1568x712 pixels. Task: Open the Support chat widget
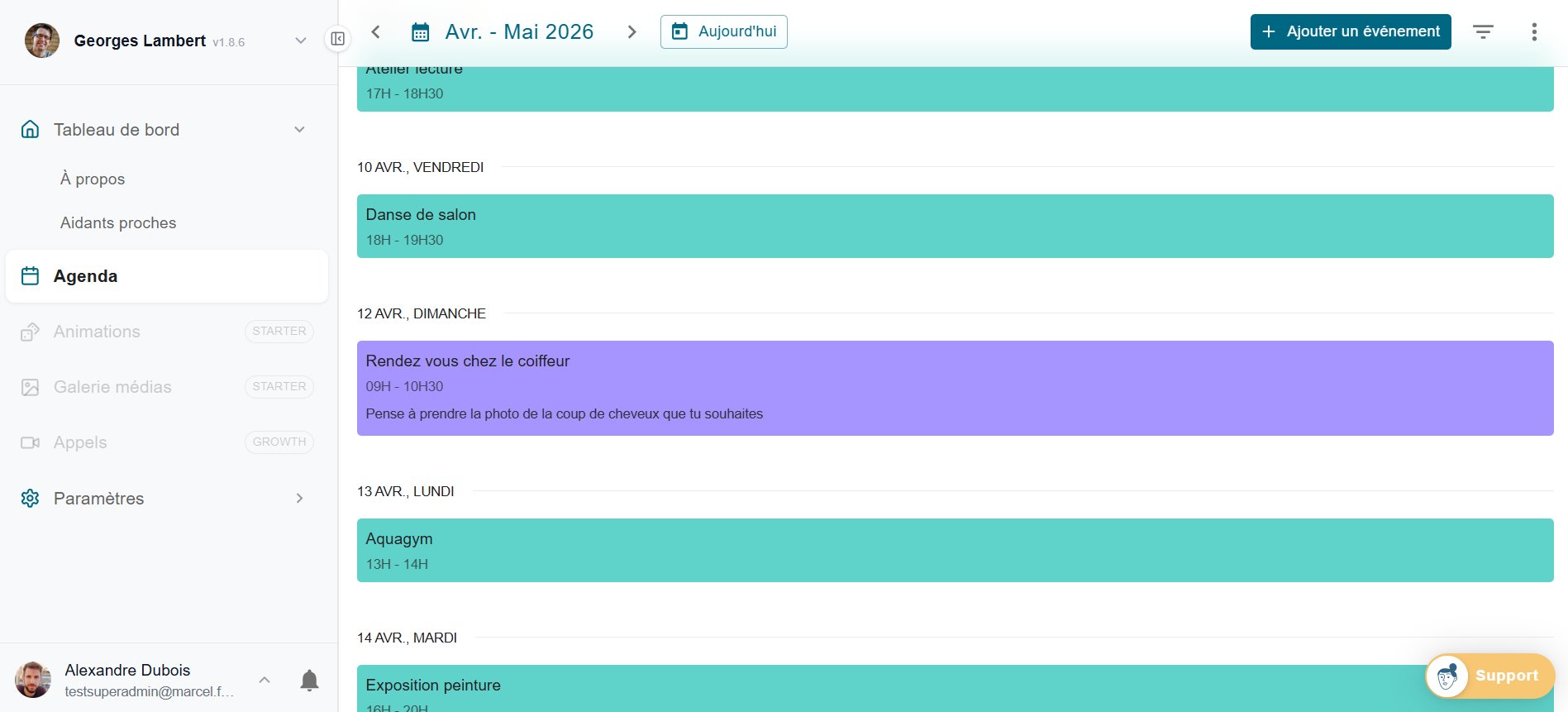(1490, 676)
